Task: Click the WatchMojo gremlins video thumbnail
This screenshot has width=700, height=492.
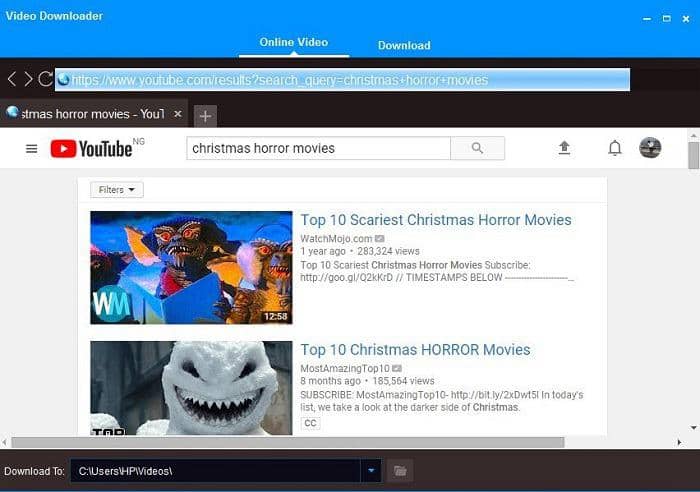Action: pyautogui.click(x=191, y=267)
